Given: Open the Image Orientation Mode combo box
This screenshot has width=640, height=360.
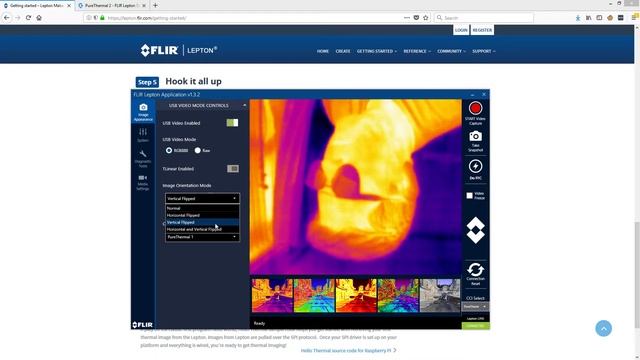Looking at the screenshot, I should 202,198.
